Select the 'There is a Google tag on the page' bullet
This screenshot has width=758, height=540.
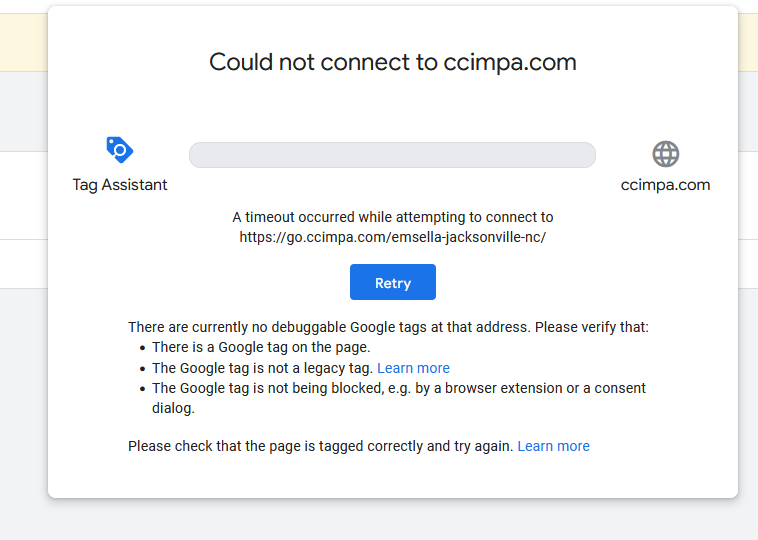click(x=261, y=347)
